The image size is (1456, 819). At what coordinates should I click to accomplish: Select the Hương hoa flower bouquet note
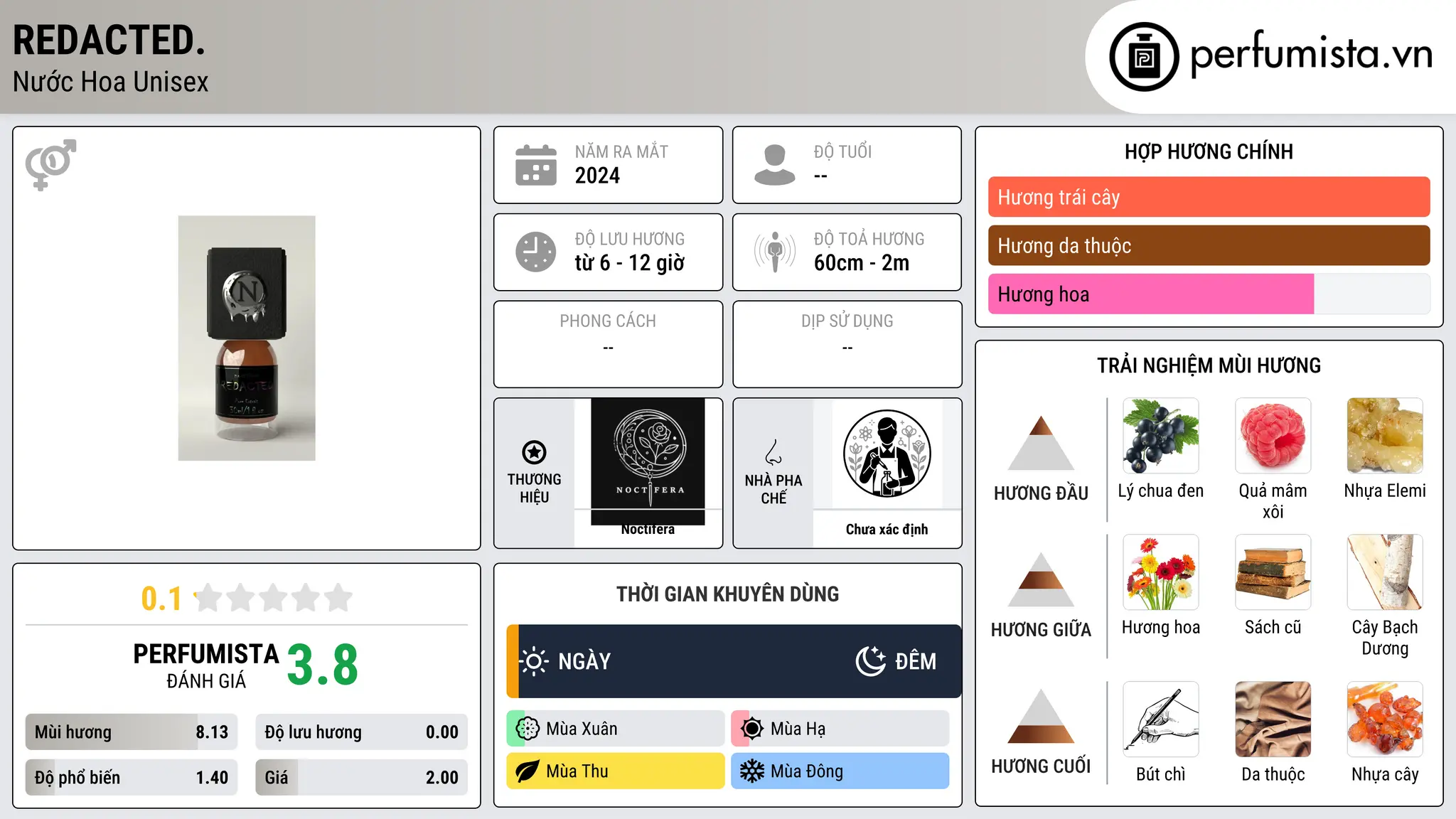click(1161, 572)
